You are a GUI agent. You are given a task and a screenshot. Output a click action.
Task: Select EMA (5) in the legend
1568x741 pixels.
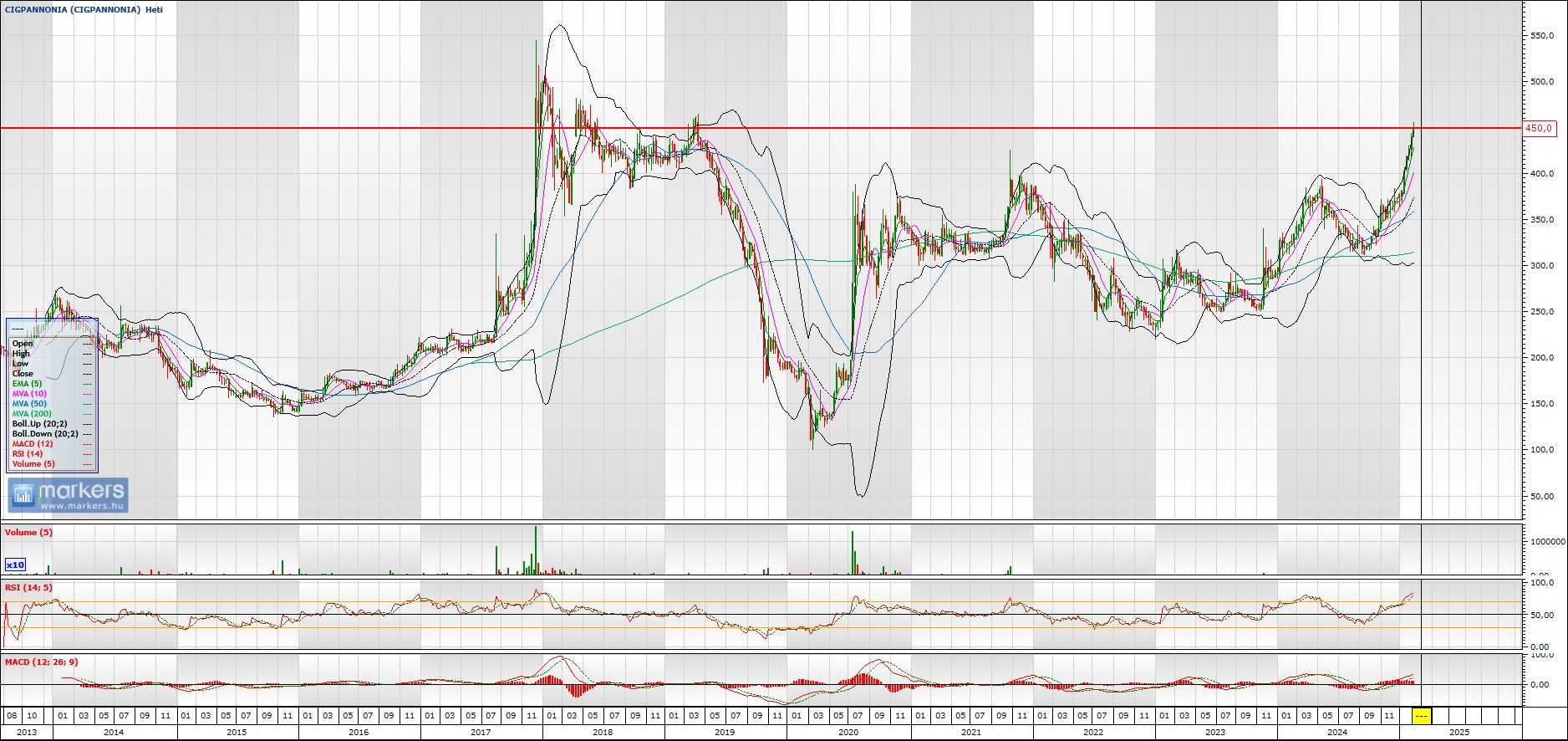27,384
